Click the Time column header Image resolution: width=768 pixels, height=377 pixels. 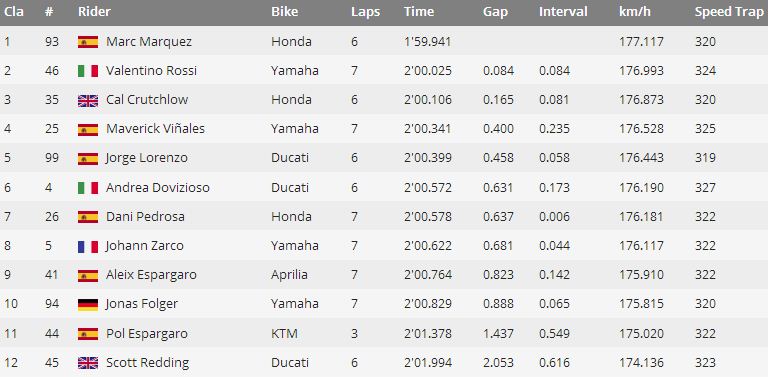point(419,12)
